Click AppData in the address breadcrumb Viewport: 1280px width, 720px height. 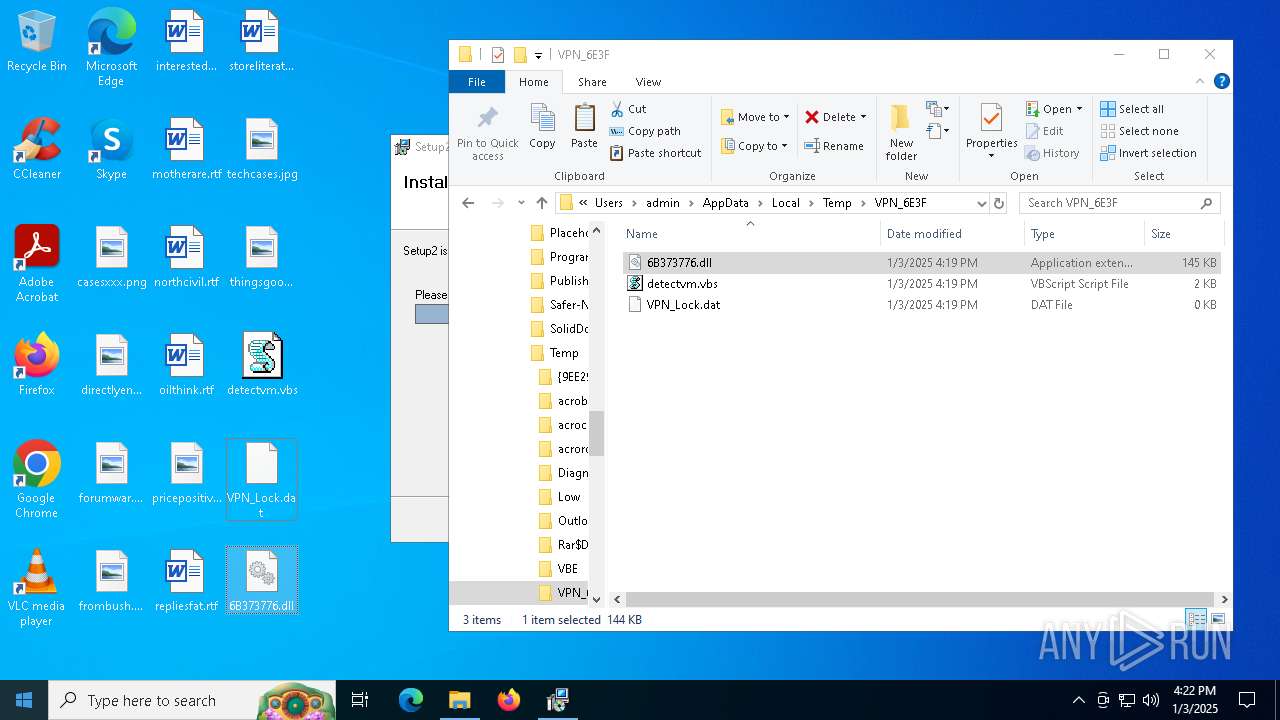pos(725,203)
